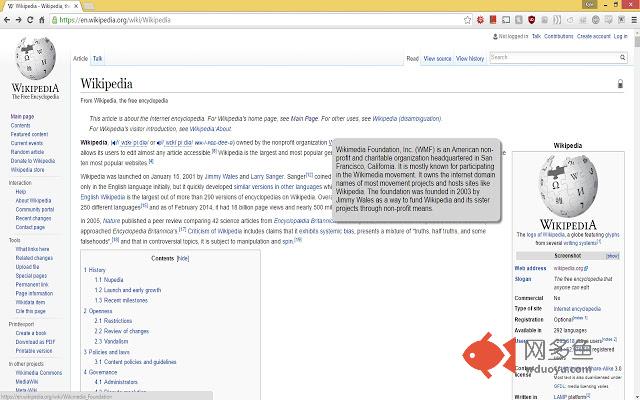Jump to 1 History in contents

click(95, 270)
